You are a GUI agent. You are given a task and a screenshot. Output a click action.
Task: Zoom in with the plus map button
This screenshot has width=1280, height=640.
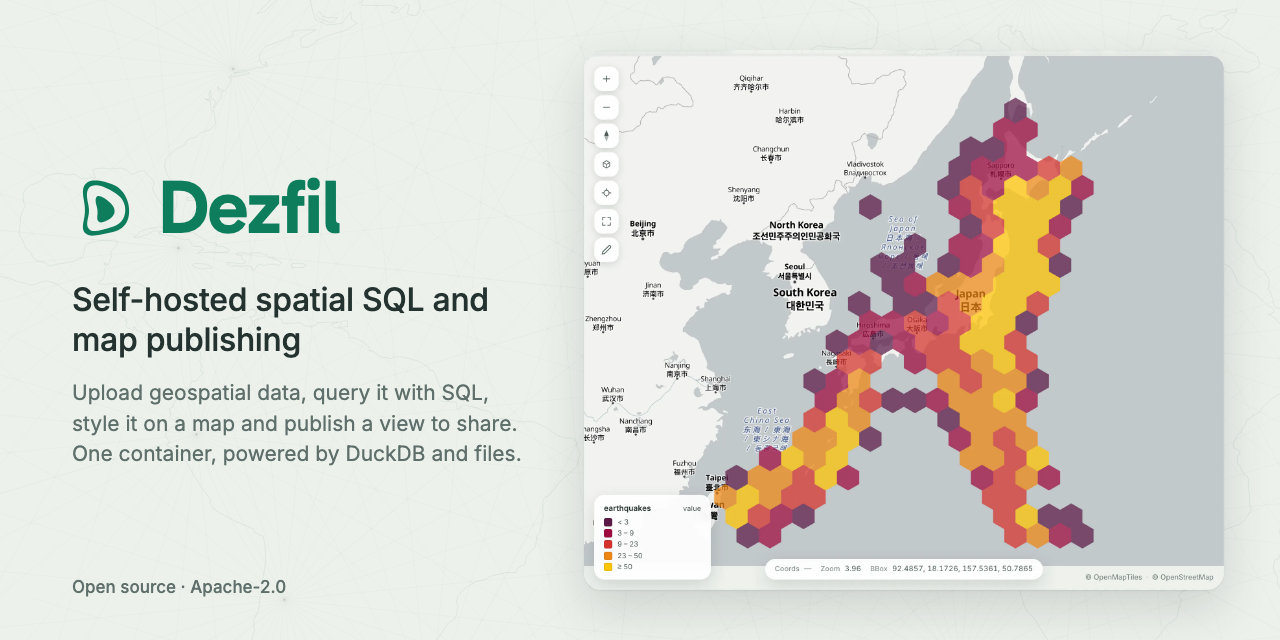tap(606, 78)
